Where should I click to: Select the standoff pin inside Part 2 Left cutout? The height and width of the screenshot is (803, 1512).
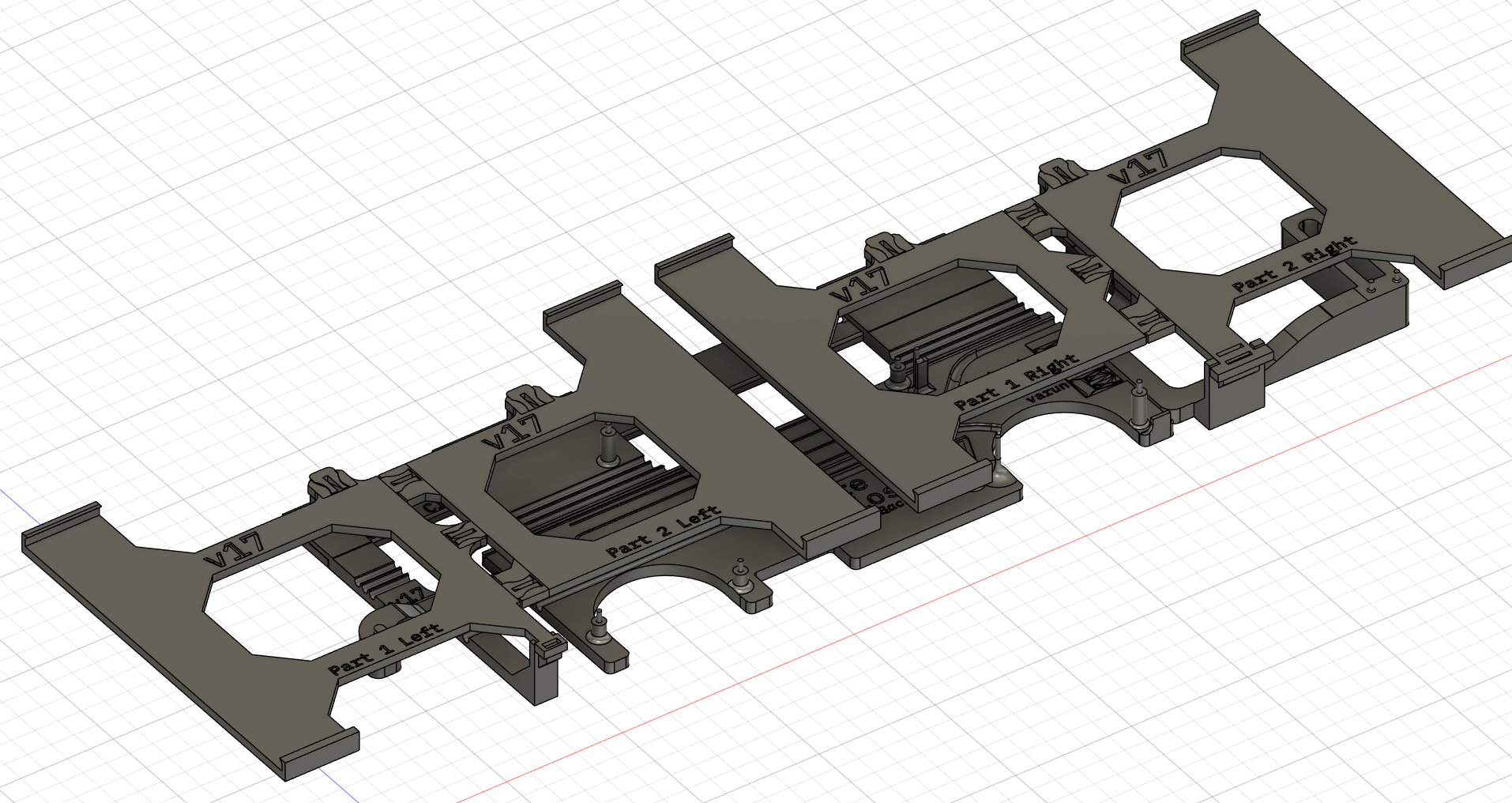pos(609,447)
